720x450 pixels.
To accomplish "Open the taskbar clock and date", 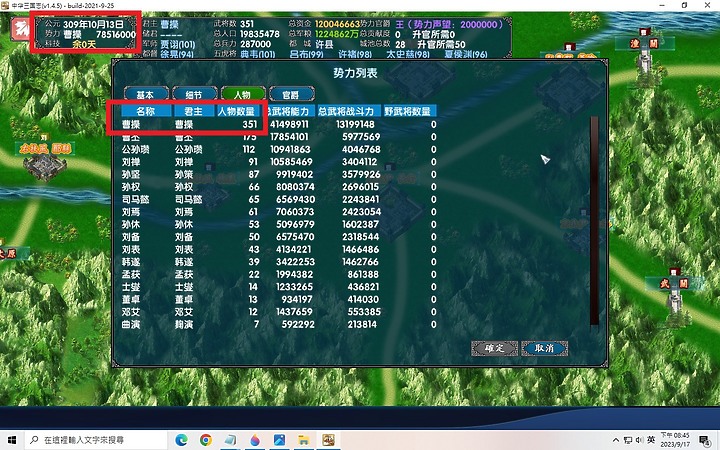I will tap(675, 440).
